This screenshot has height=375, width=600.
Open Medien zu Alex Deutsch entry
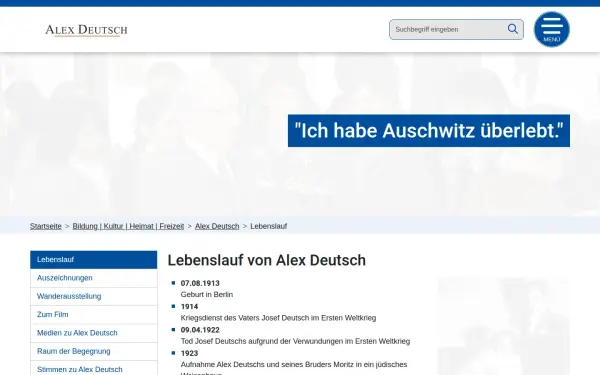point(94,333)
